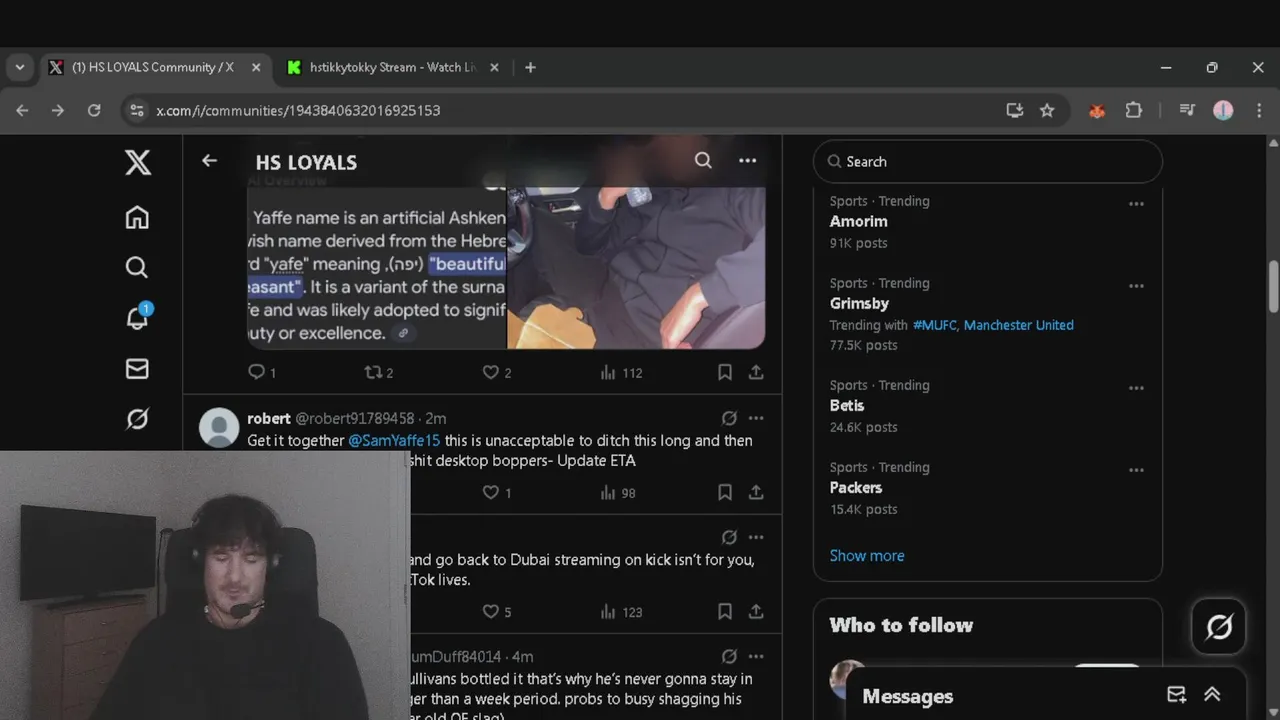Viewport: 1280px width, 720px height.
Task: Reload the page
Action: tap(94, 110)
